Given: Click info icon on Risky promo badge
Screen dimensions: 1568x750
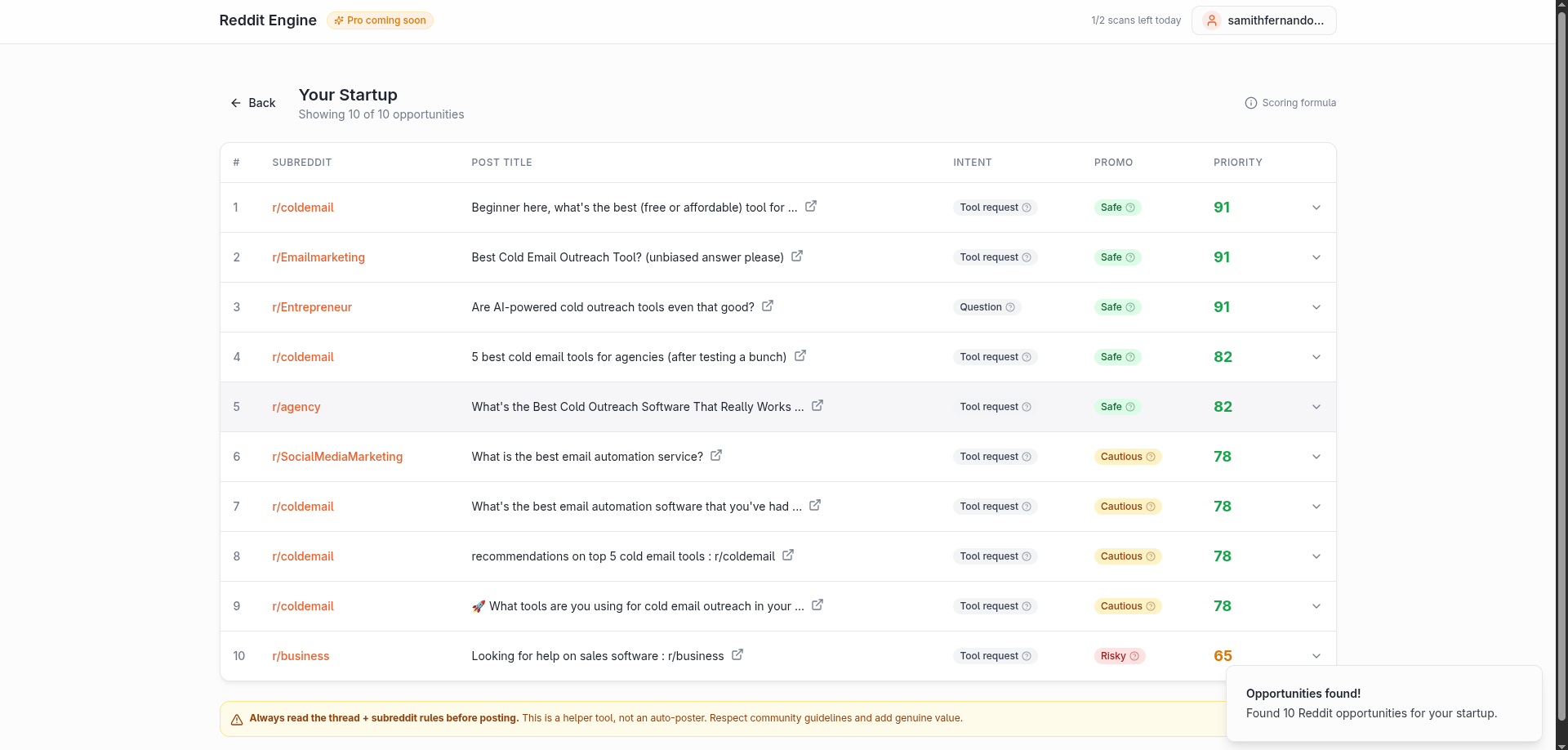Looking at the screenshot, I should point(1134,656).
